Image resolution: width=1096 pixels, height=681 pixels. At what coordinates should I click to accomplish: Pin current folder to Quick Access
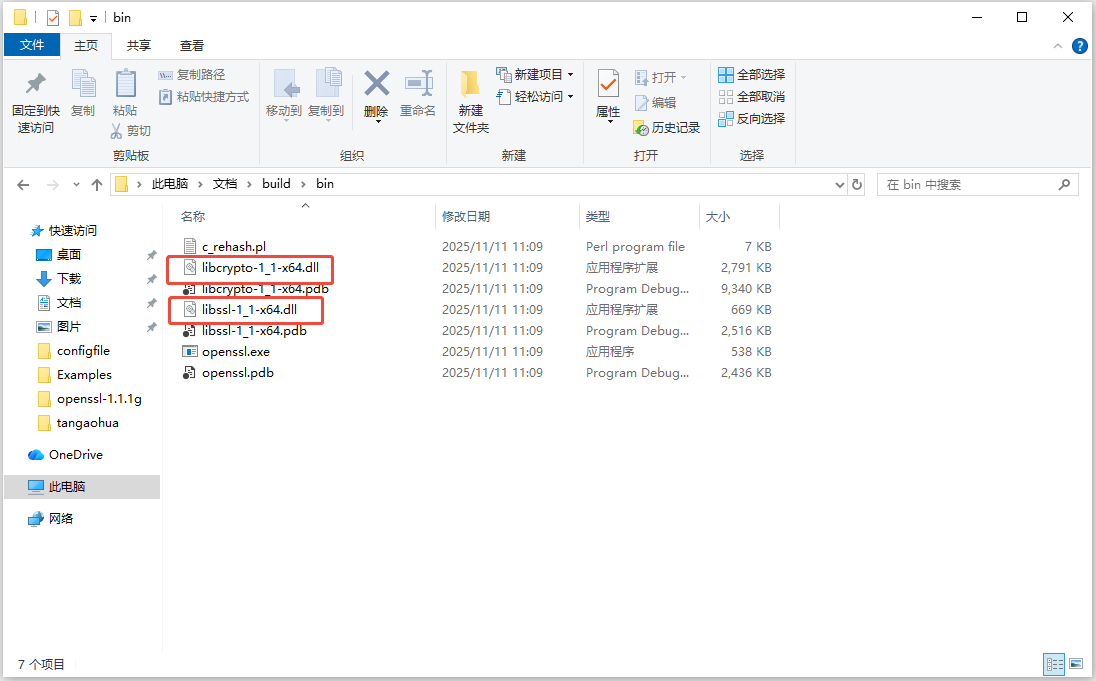tap(35, 98)
